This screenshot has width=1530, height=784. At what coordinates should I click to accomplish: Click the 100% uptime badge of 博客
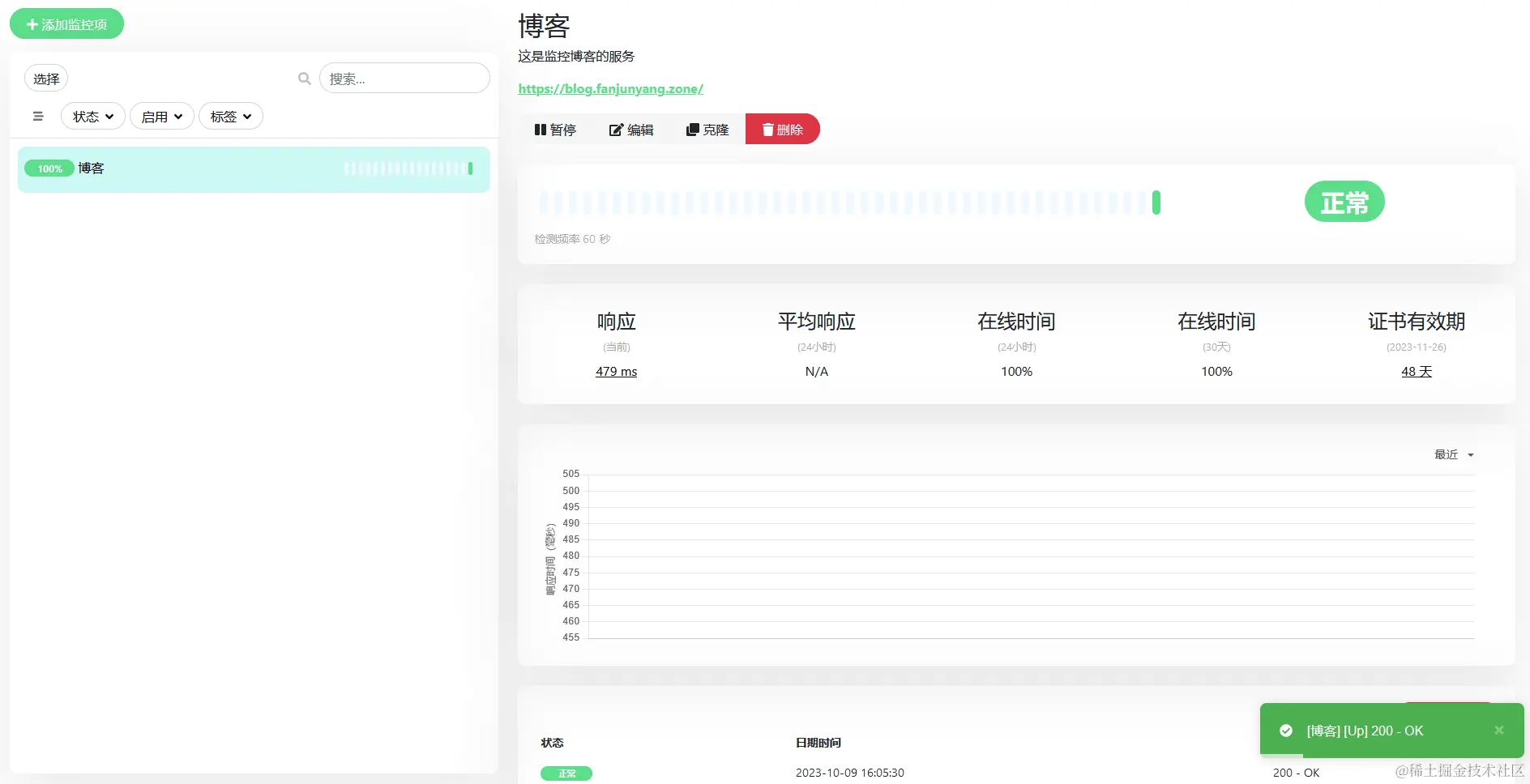49,168
